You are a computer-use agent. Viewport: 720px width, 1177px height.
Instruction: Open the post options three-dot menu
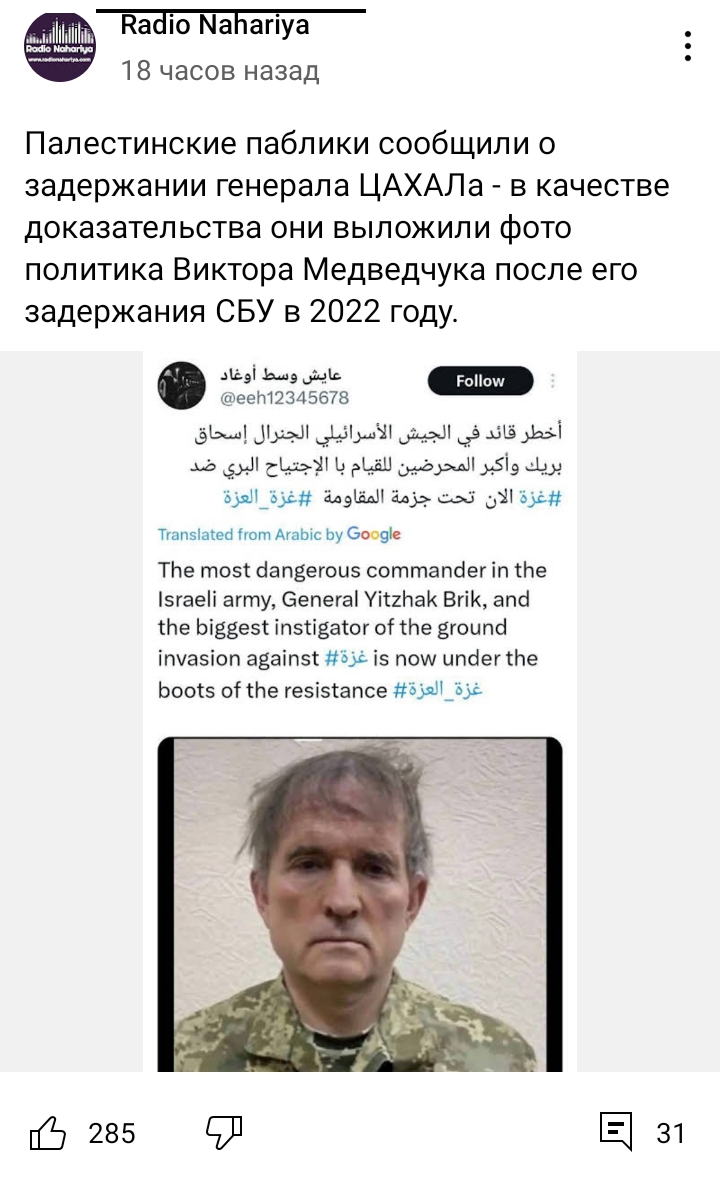688,47
